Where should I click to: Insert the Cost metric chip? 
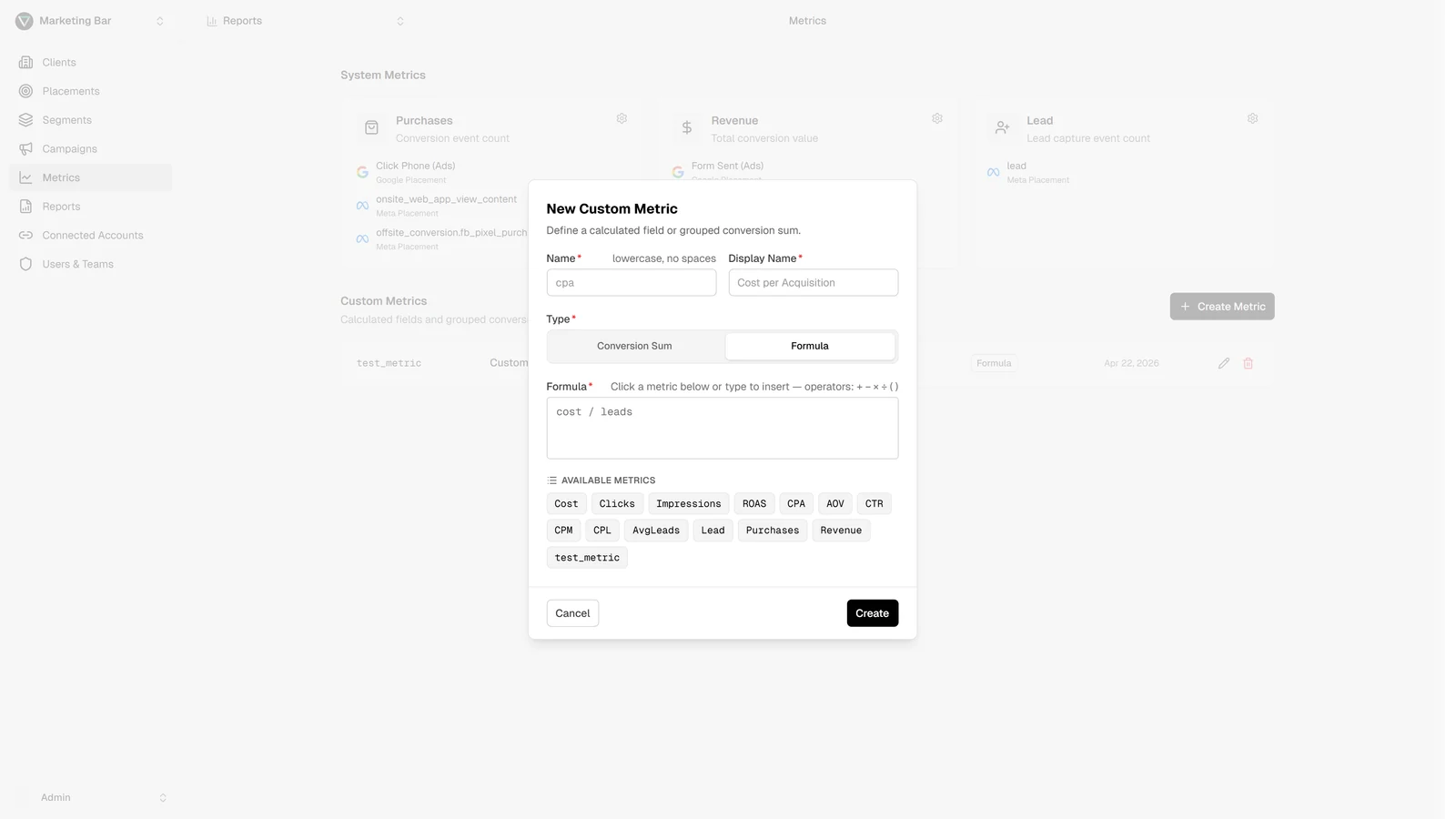pyautogui.click(x=566, y=504)
